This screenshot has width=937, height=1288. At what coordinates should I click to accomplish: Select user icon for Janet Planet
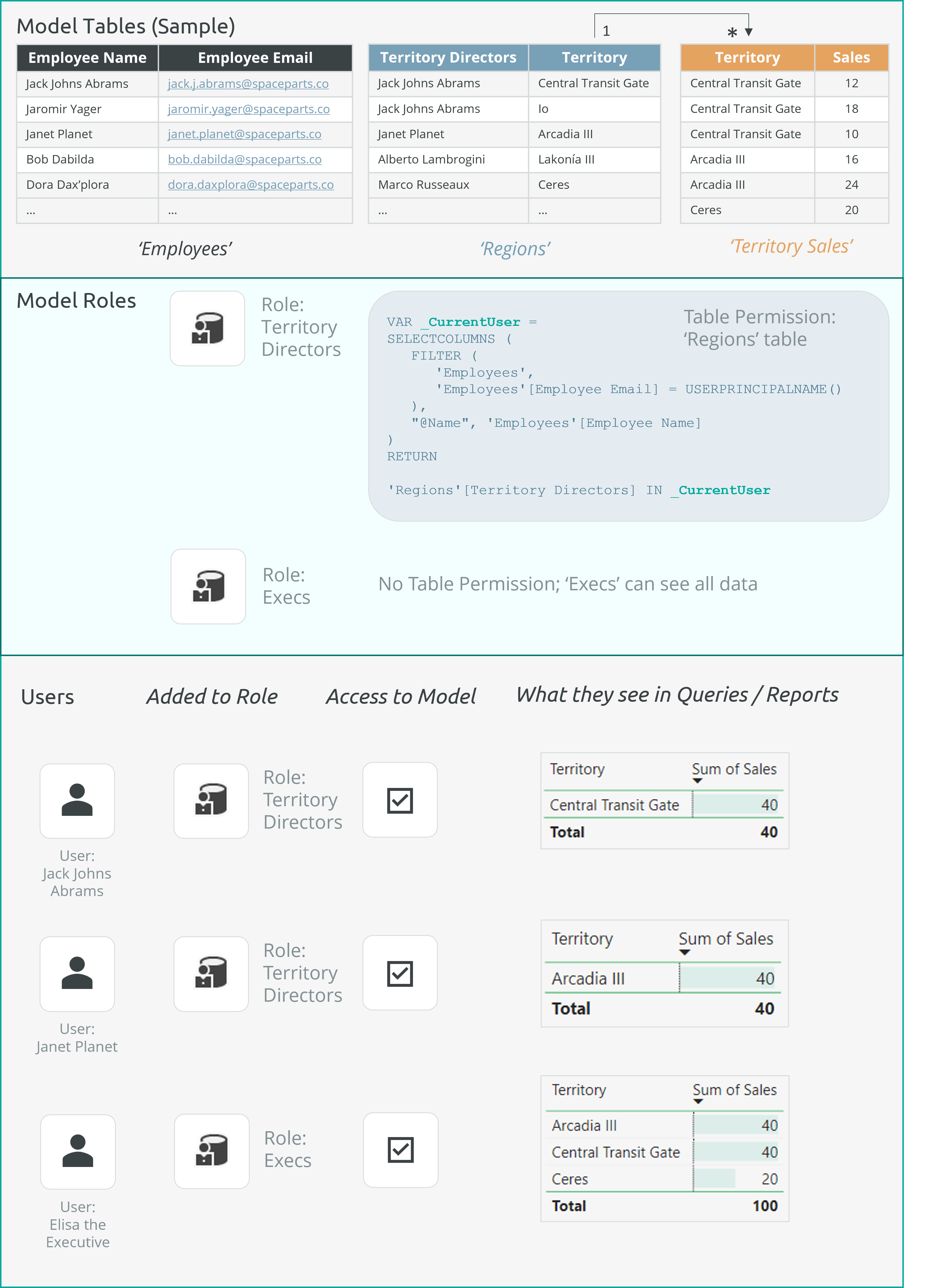[77, 974]
